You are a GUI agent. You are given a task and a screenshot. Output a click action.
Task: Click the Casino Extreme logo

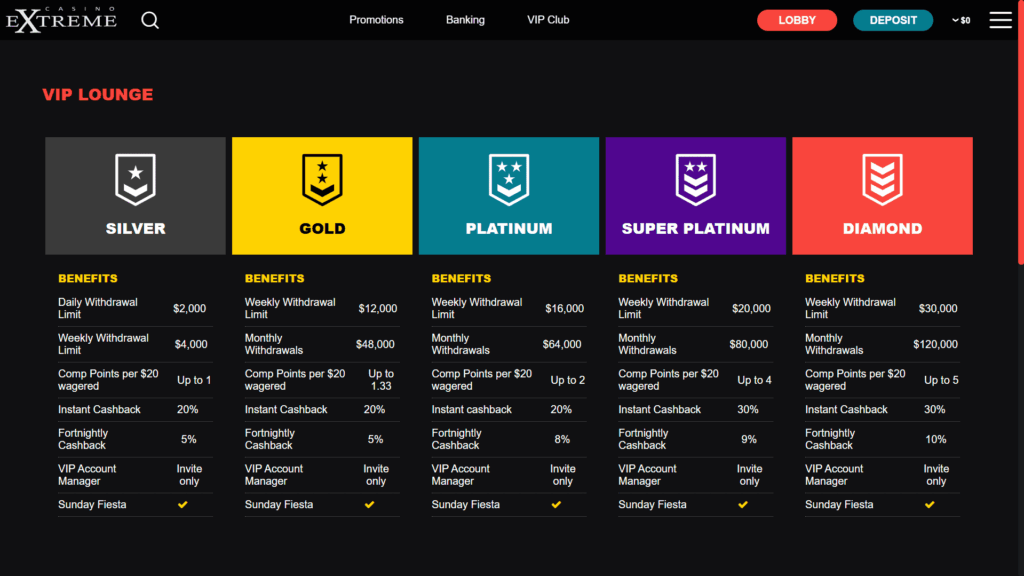click(x=62, y=20)
